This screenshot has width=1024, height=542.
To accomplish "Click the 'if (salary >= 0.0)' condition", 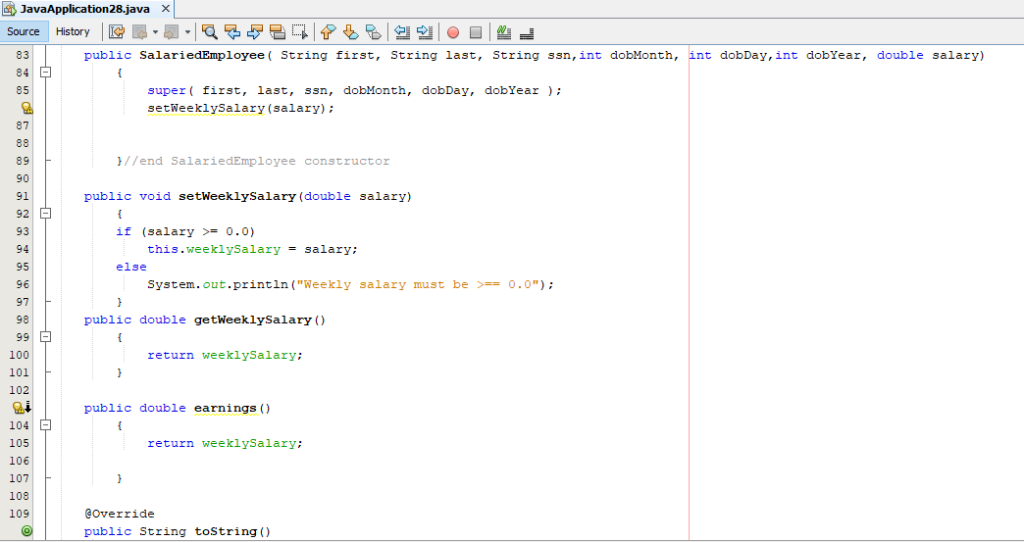I will click(185, 232).
